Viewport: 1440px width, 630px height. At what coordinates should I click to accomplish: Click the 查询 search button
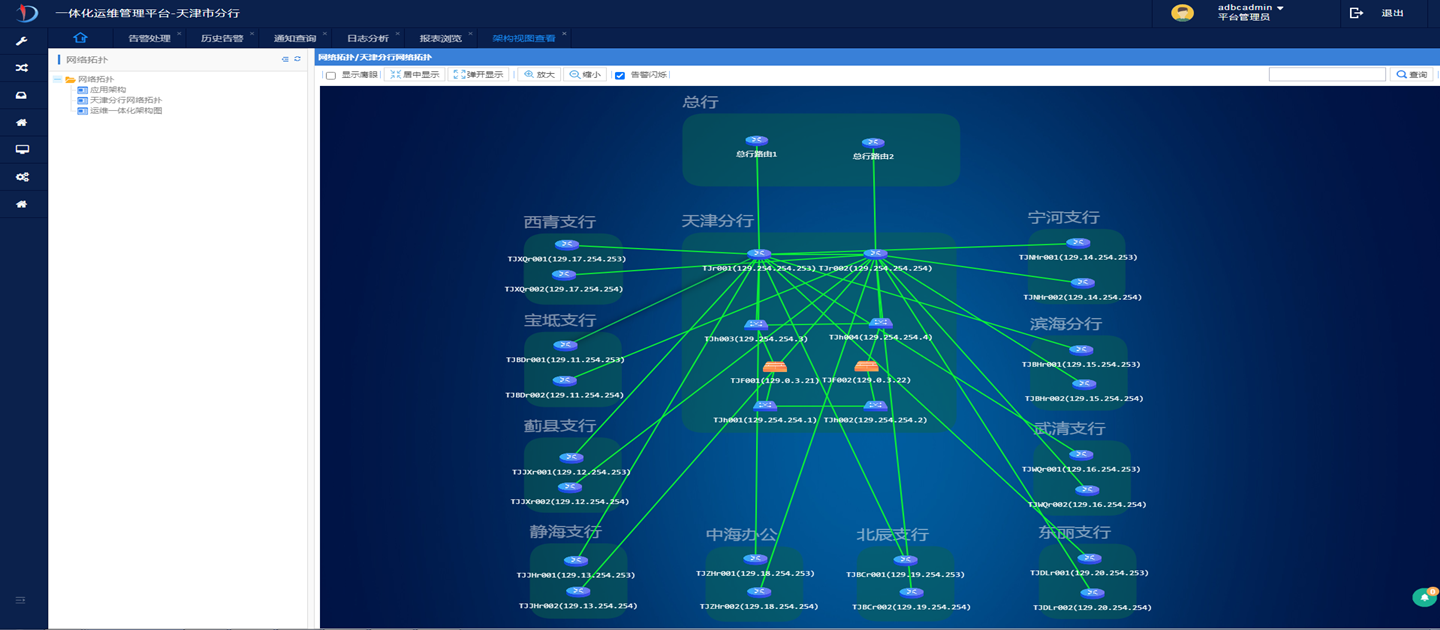(x=1411, y=75)
